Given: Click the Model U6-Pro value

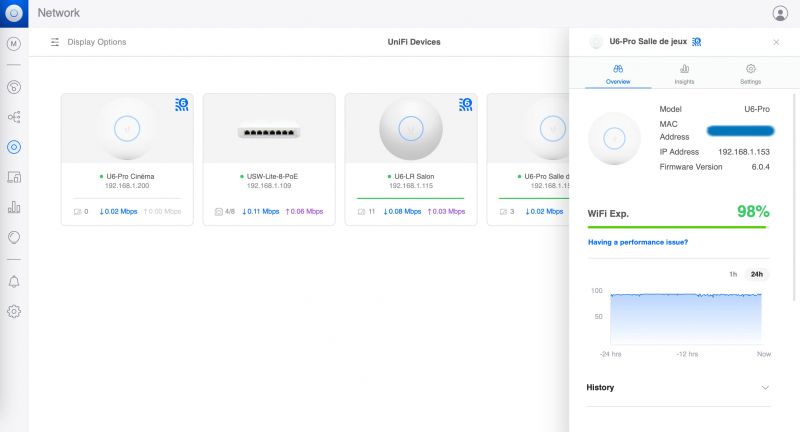Looking at the screenshot, I should (757, 109).
